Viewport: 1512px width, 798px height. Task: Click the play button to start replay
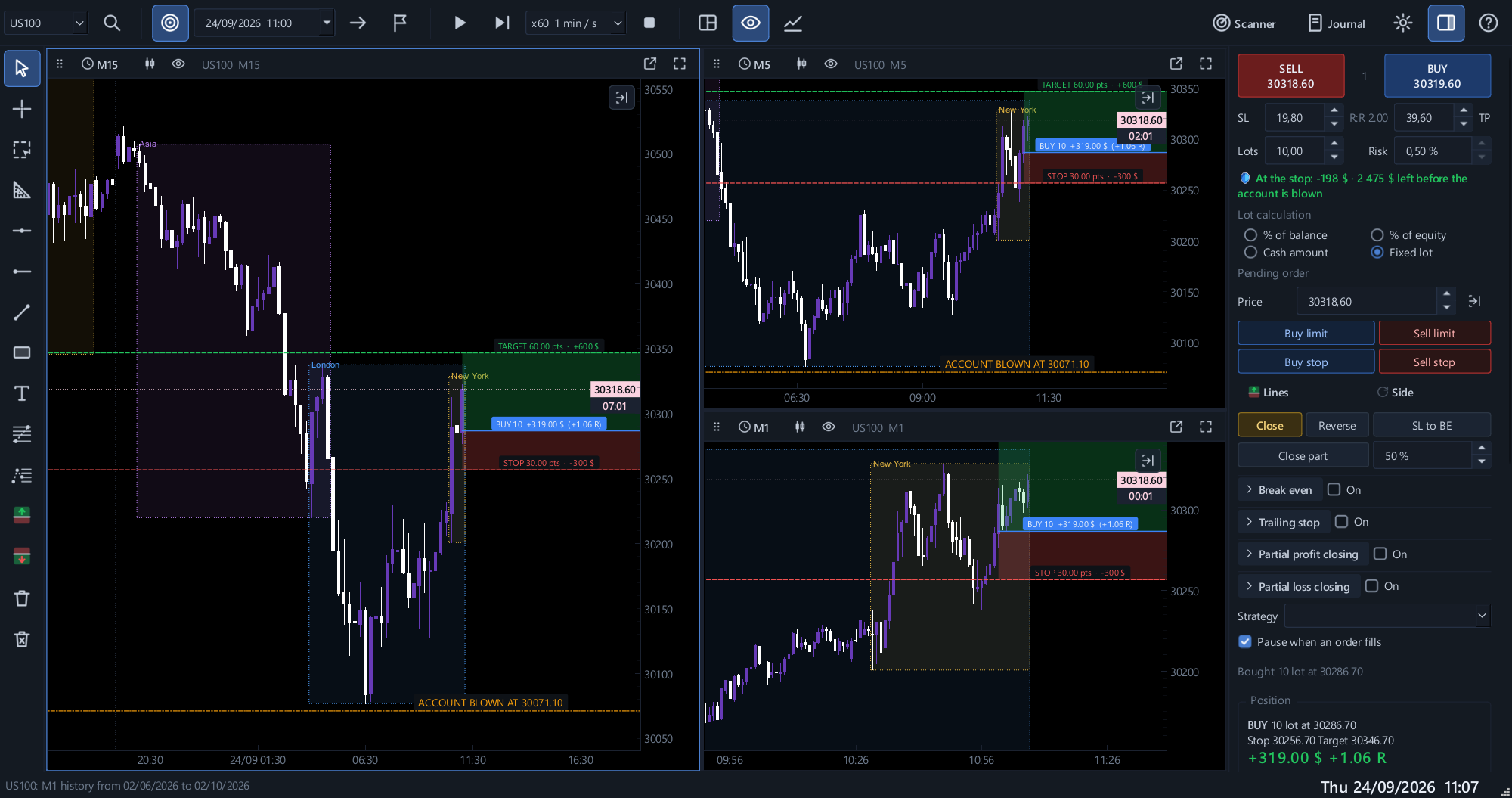coord(459,23)
